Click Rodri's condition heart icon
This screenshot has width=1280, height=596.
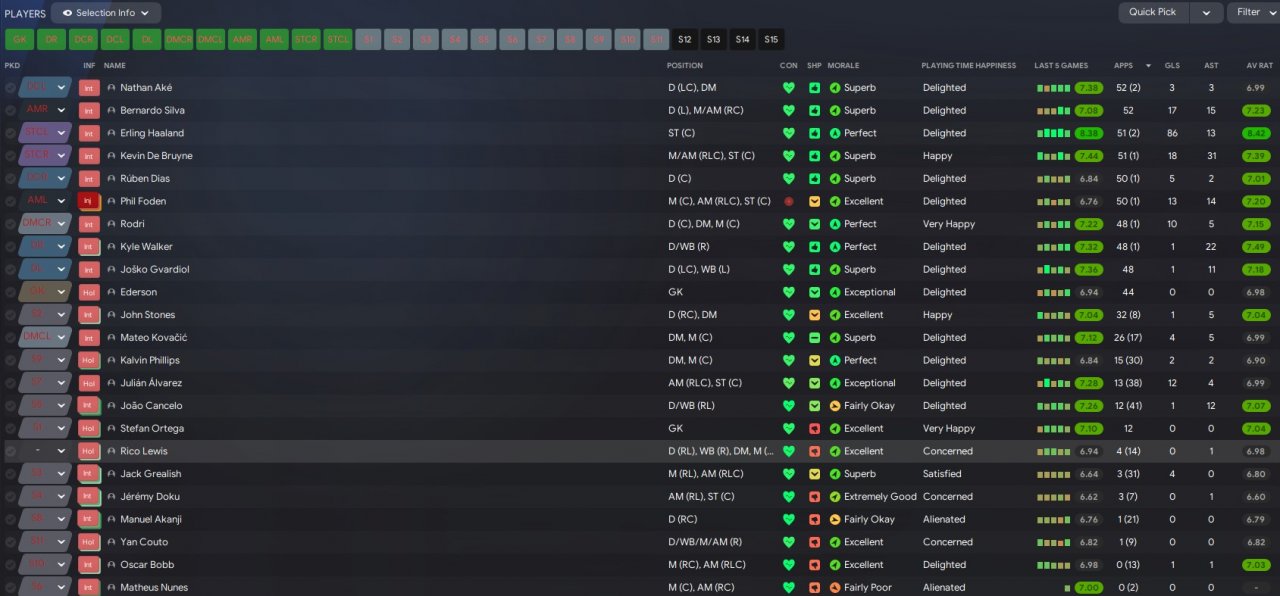[789, 224]
